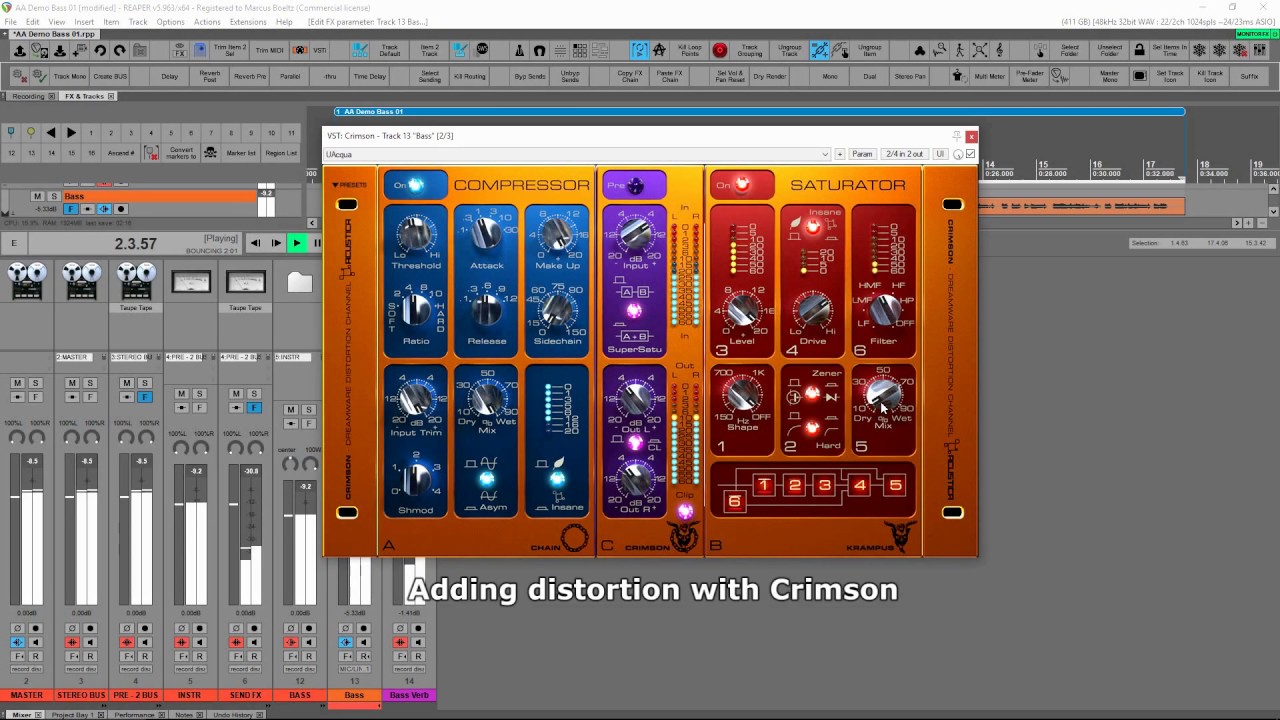Select the Bass Verb mixer strip label
Viewport: 1280px width, 720px height.
coord(409,695)
